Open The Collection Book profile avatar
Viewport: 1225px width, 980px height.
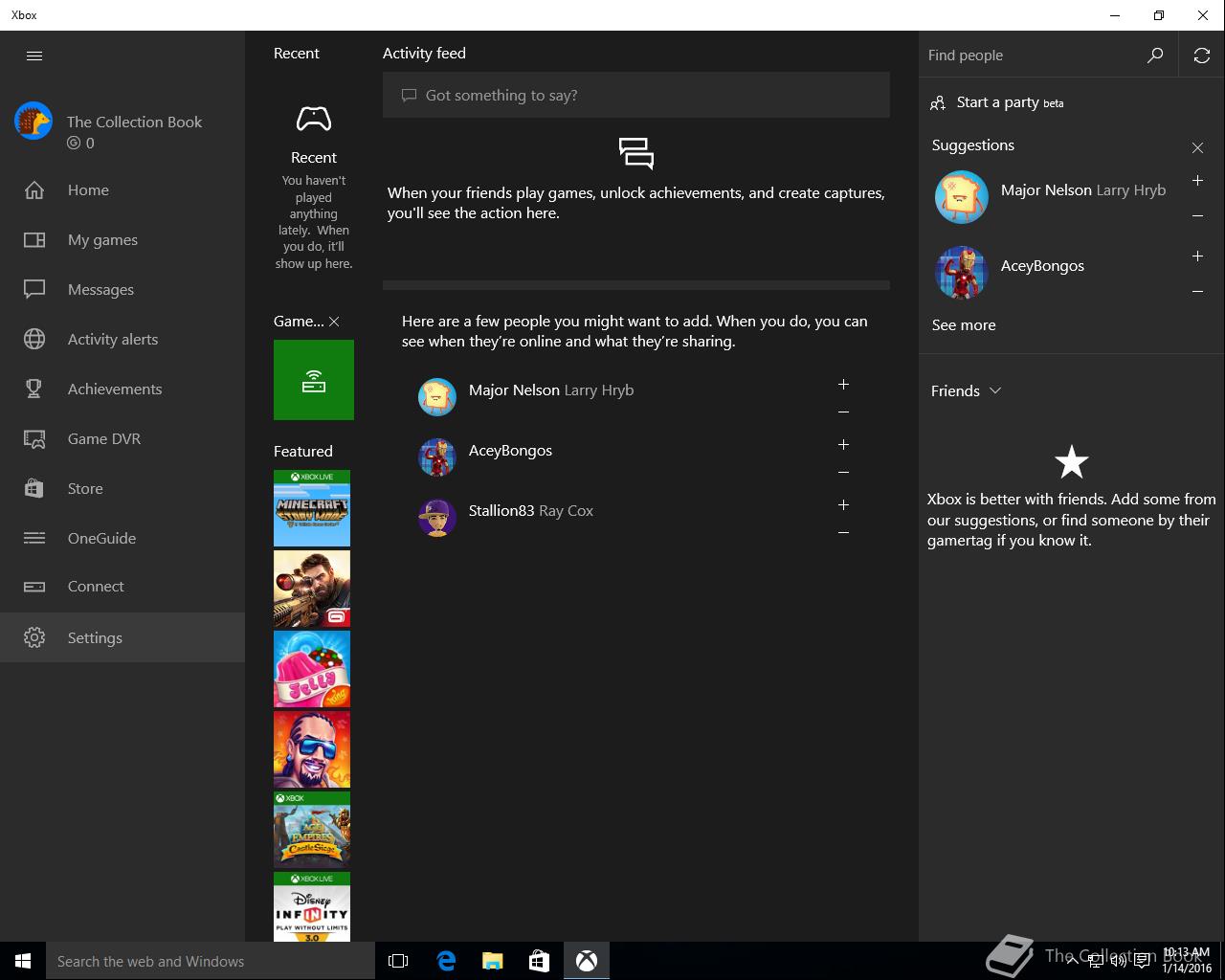tap(33, 122)
